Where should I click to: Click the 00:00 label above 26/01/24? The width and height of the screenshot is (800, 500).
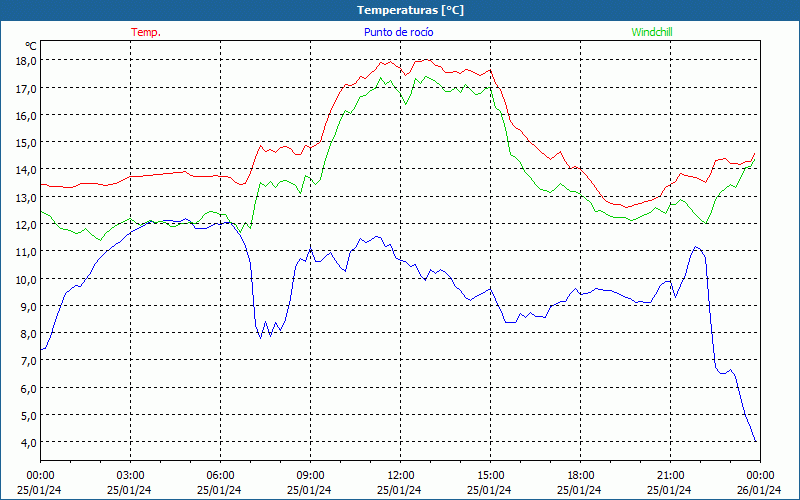click(x=760, y=476)
